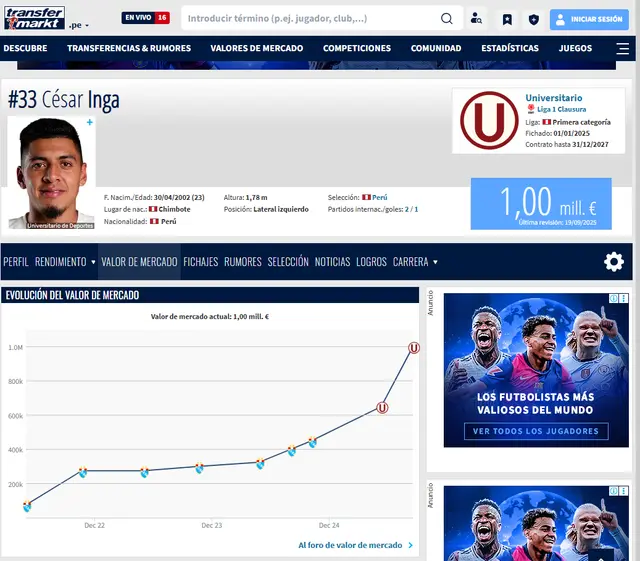
Task: Click the En Vivo live scores button
Action: (145, 18)
